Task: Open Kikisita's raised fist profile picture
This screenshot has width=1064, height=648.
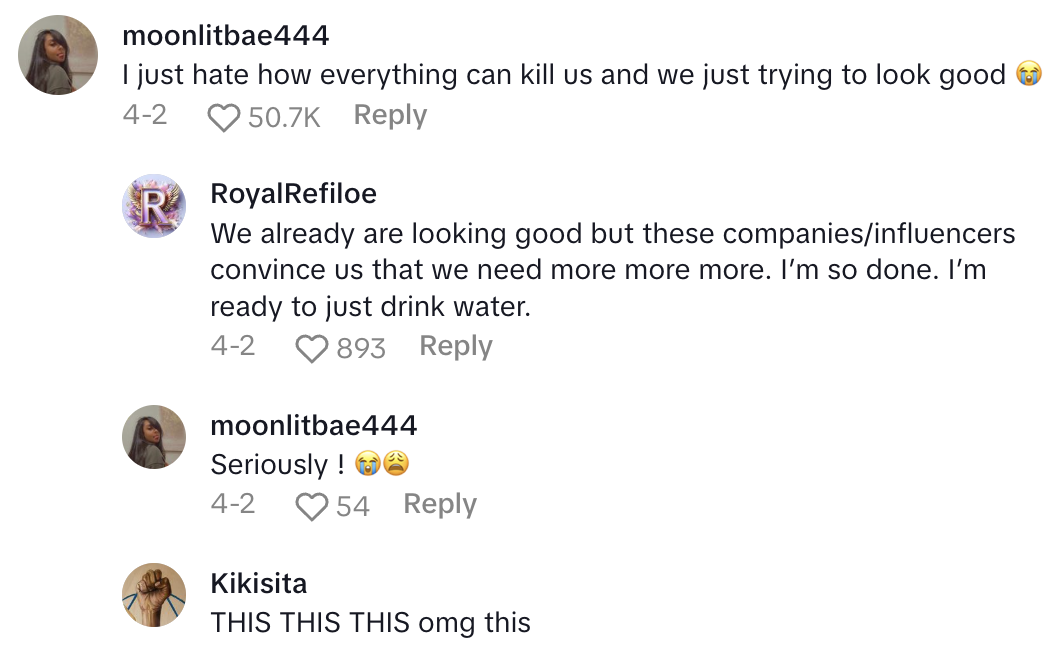Action: [x=154, y=595]
